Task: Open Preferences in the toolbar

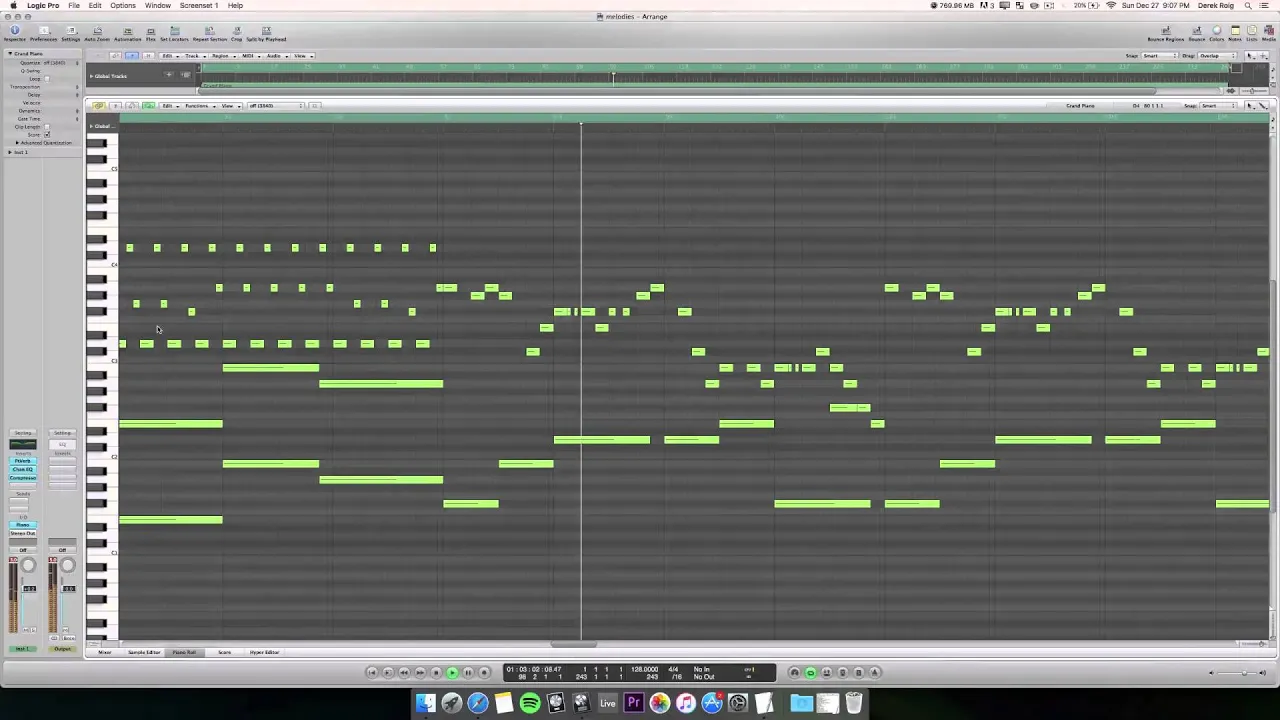Action: [x=43, y=34]
